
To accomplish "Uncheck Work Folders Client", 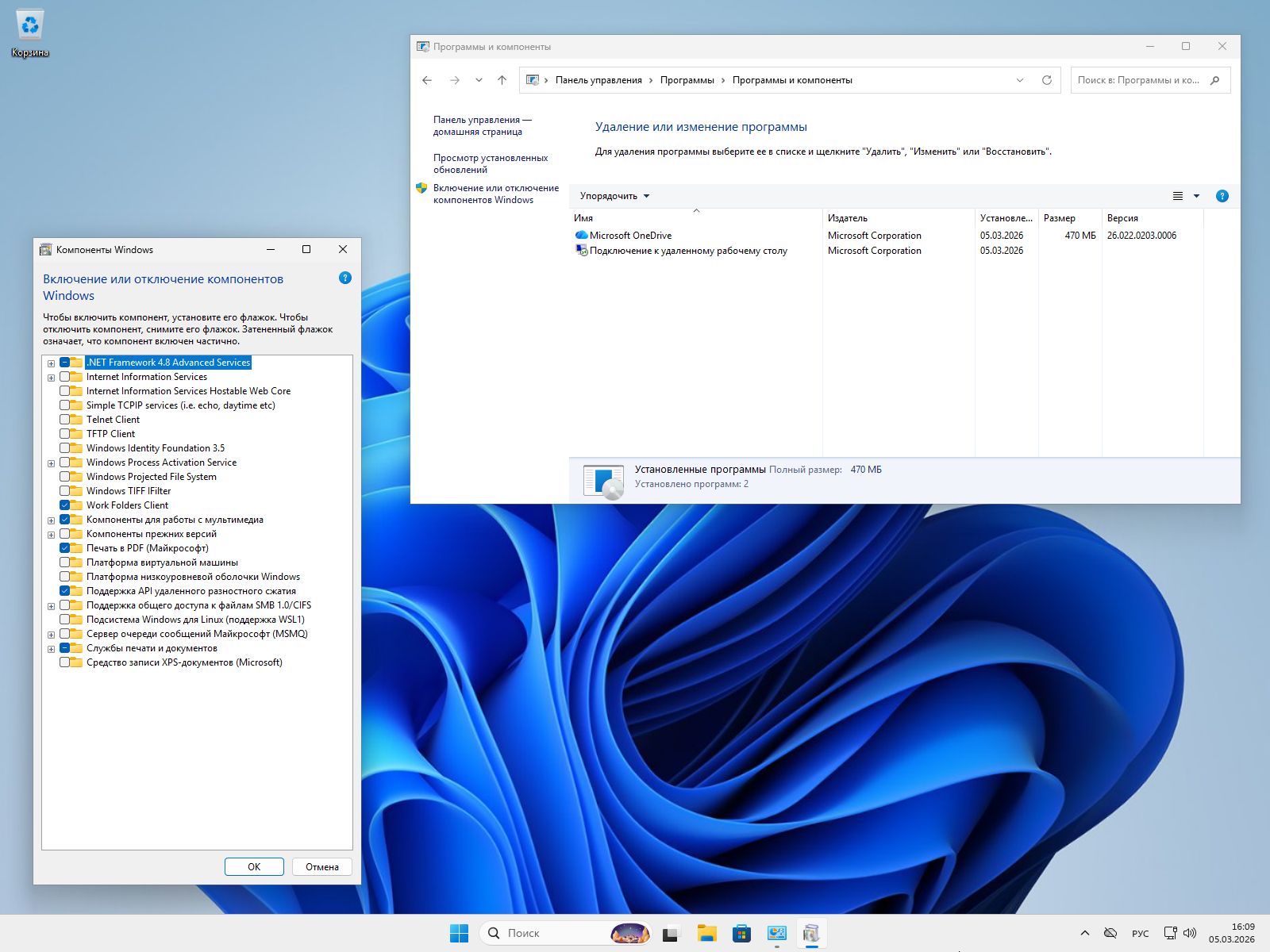I will [67, 505].
